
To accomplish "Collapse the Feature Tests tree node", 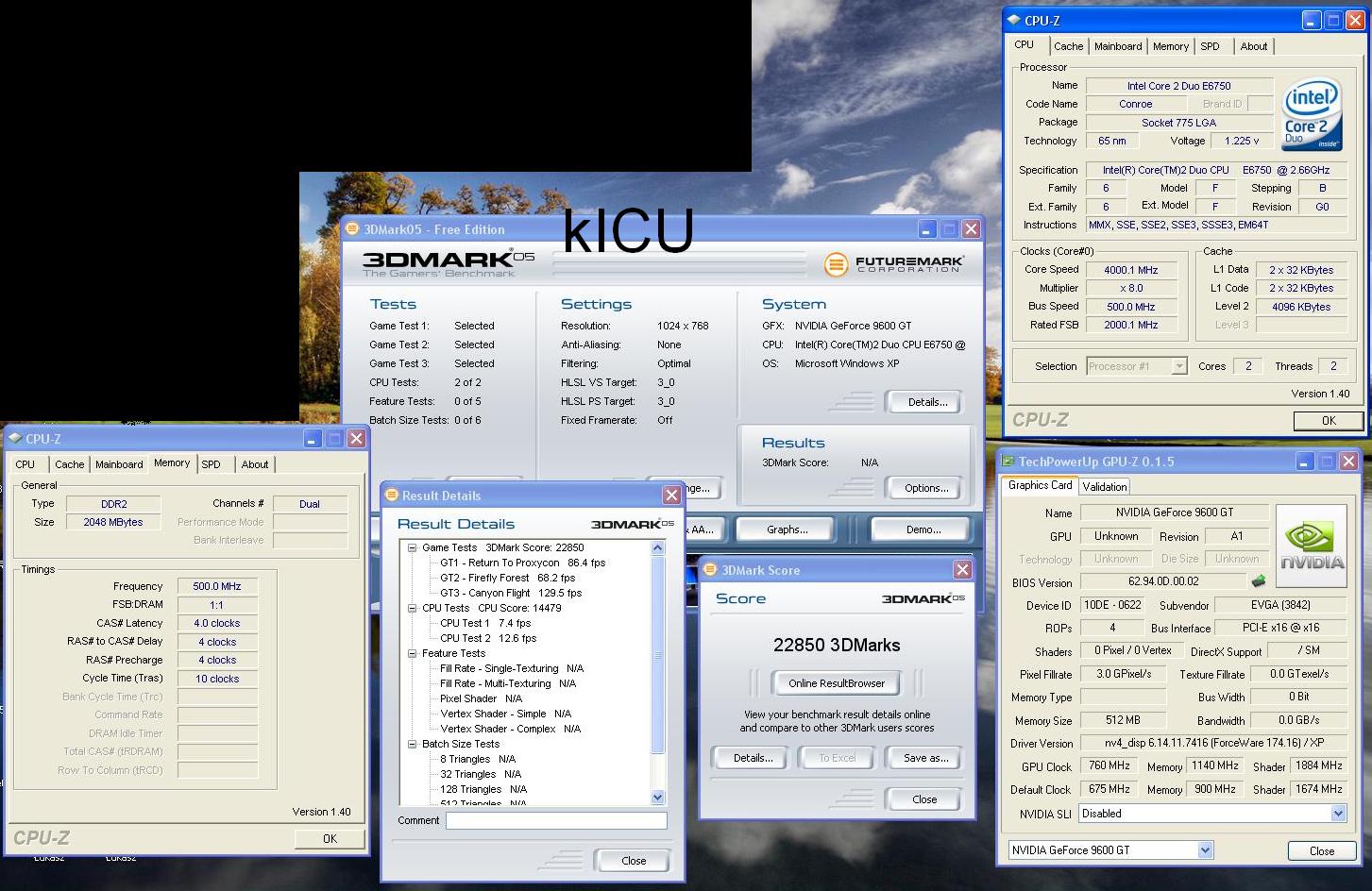I will tap(413, 653).
